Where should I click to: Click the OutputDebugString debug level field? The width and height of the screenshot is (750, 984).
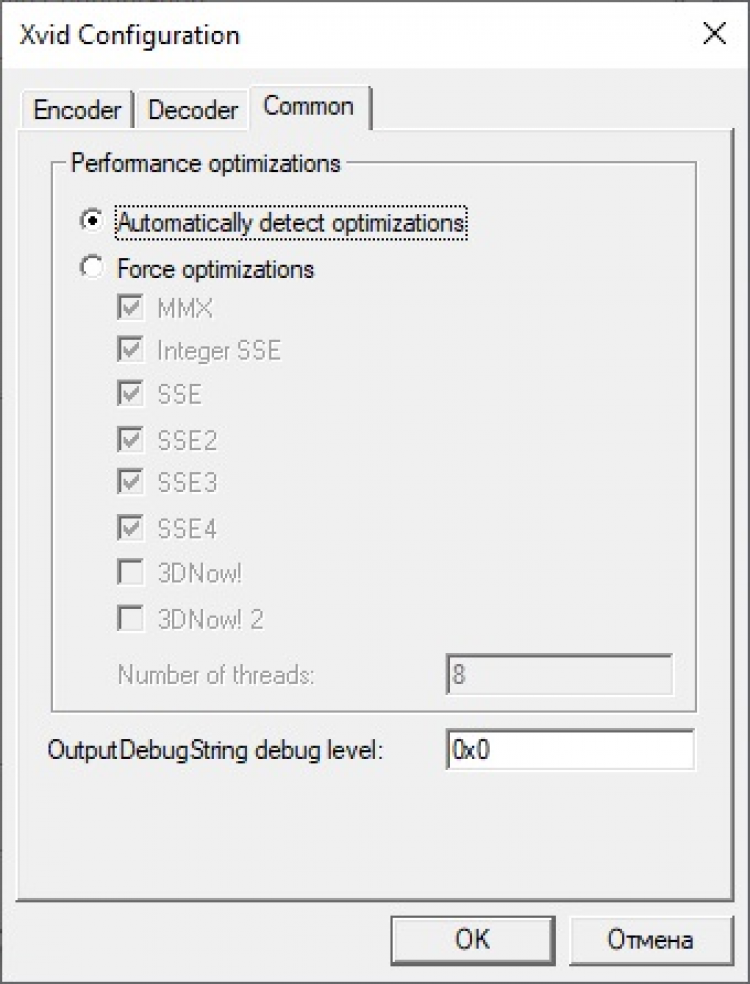(x=569, y=750)
